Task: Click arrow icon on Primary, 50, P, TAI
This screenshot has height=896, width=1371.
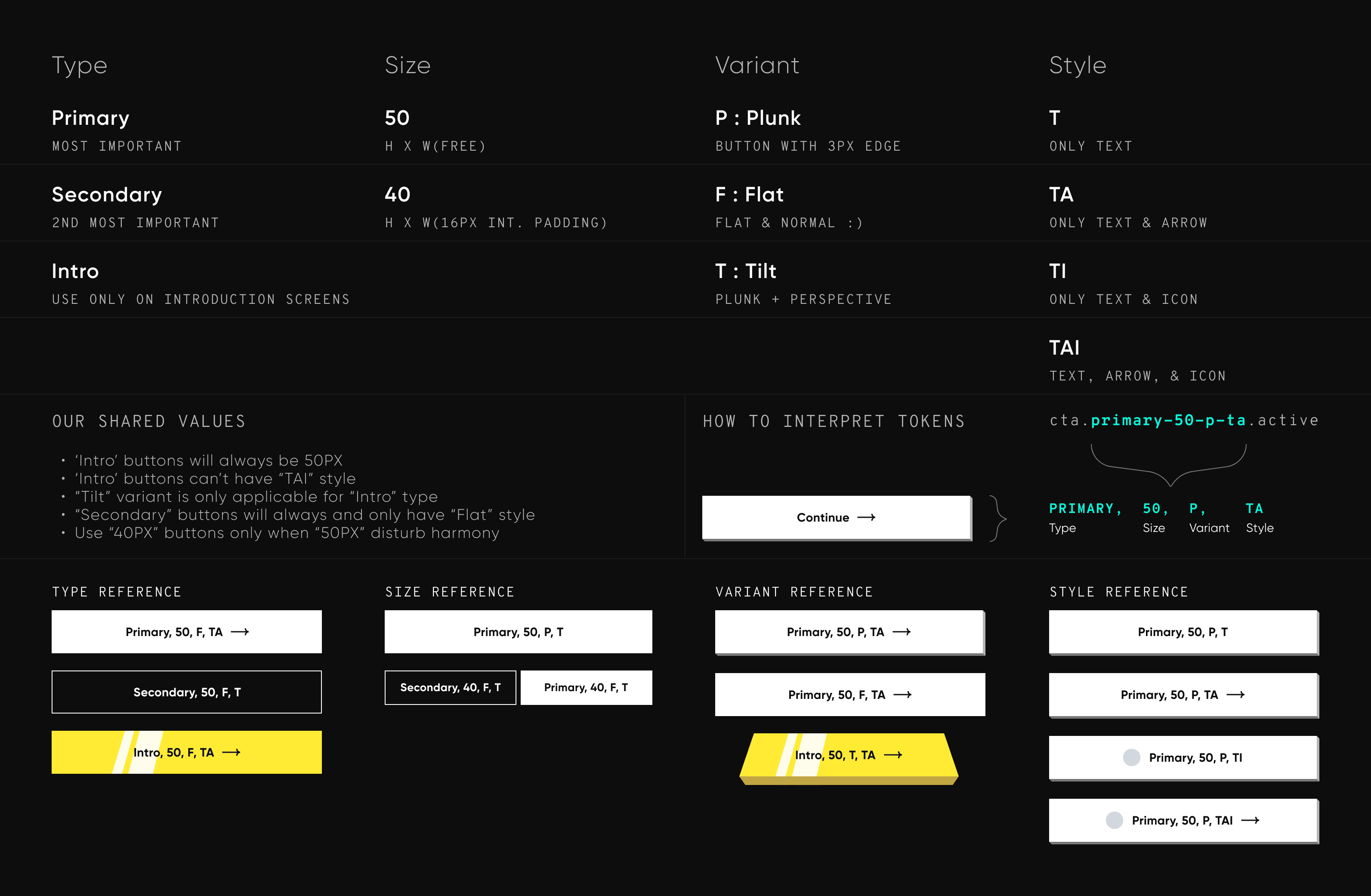Action: click(1250, 821)
